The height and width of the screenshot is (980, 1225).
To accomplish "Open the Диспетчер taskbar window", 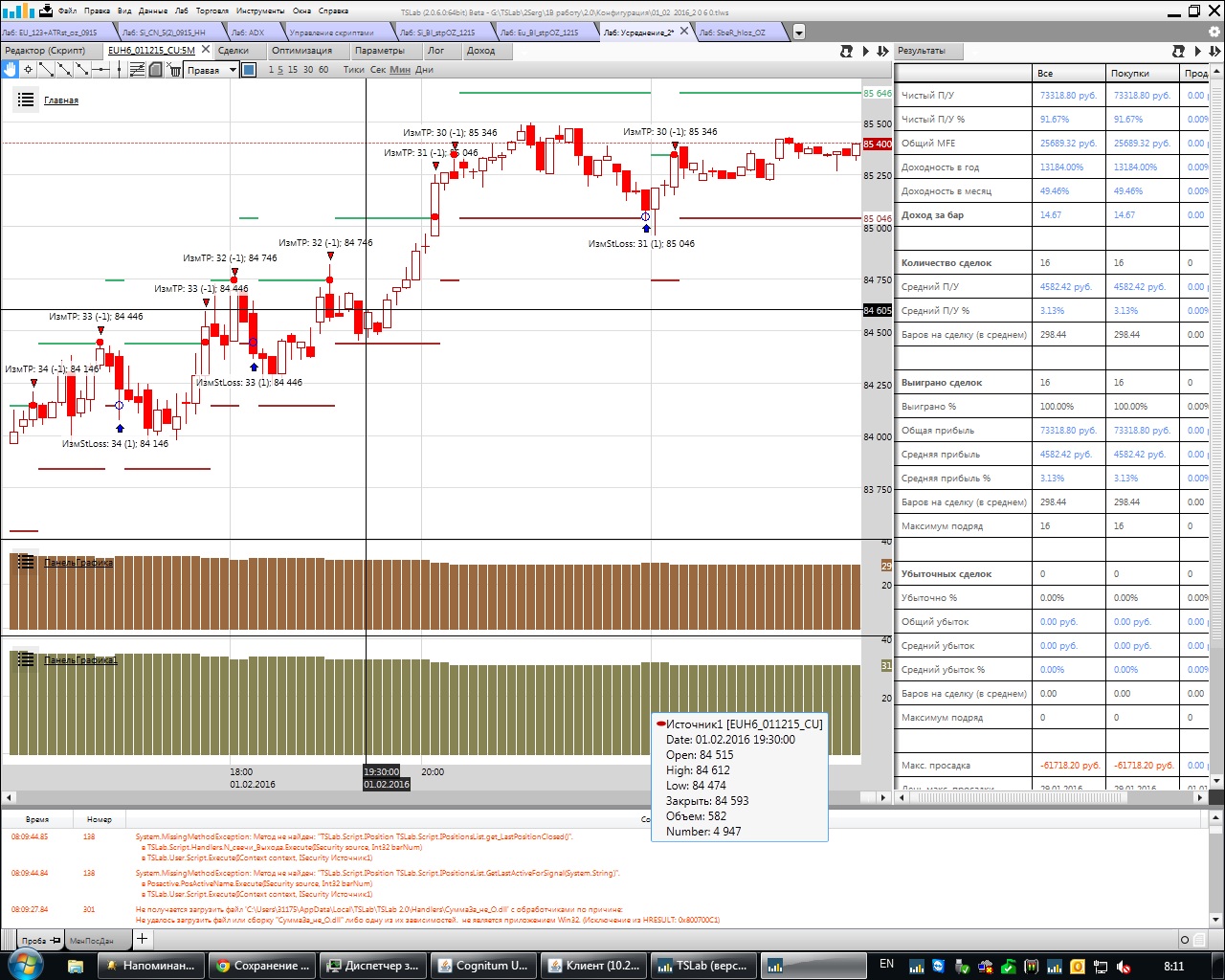I will coord(373,966).
